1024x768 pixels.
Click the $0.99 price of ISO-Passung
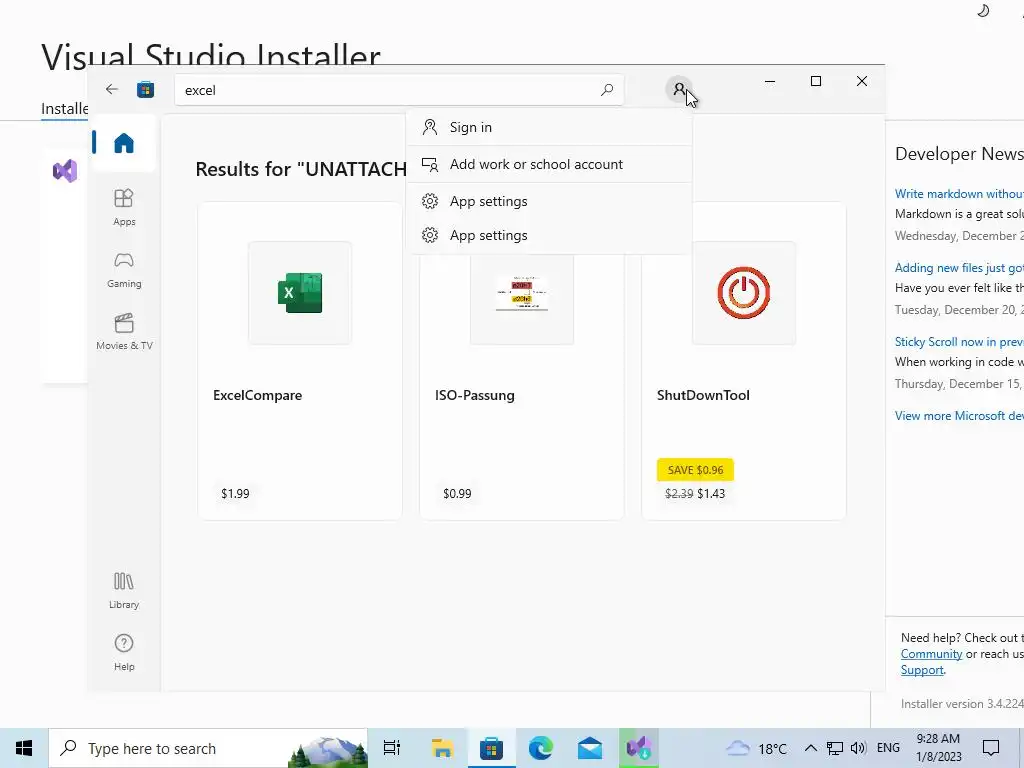457,494
